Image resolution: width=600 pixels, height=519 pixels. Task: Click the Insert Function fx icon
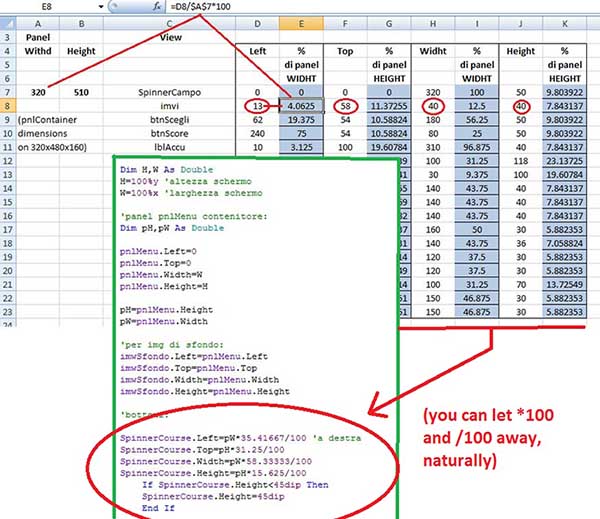157,7
